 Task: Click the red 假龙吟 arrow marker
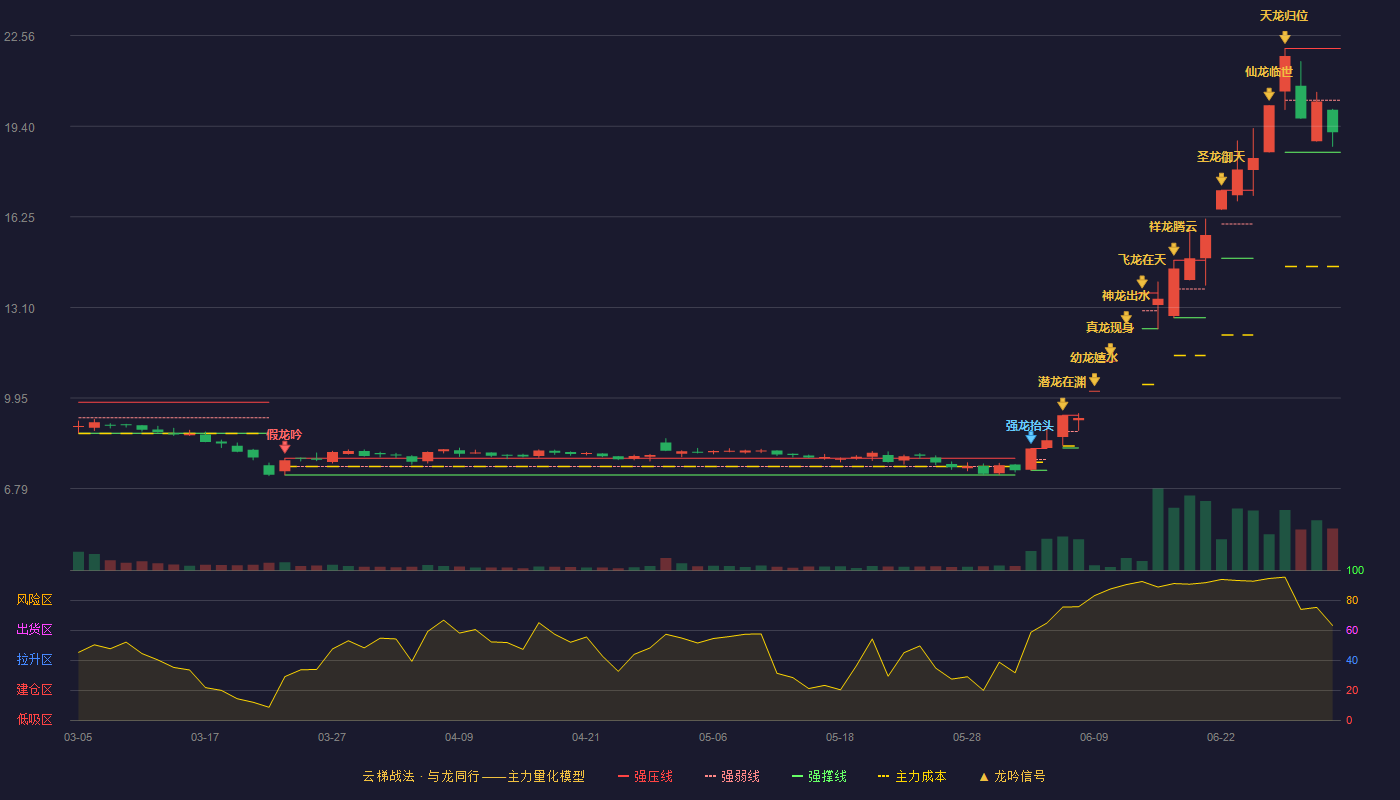[284, 447]
